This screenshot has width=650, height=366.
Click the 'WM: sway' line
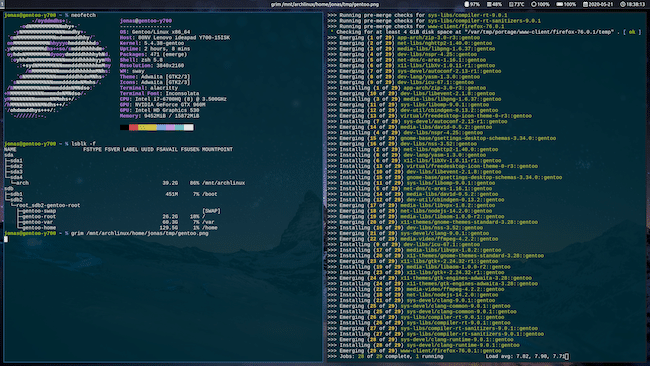[132, 71]
